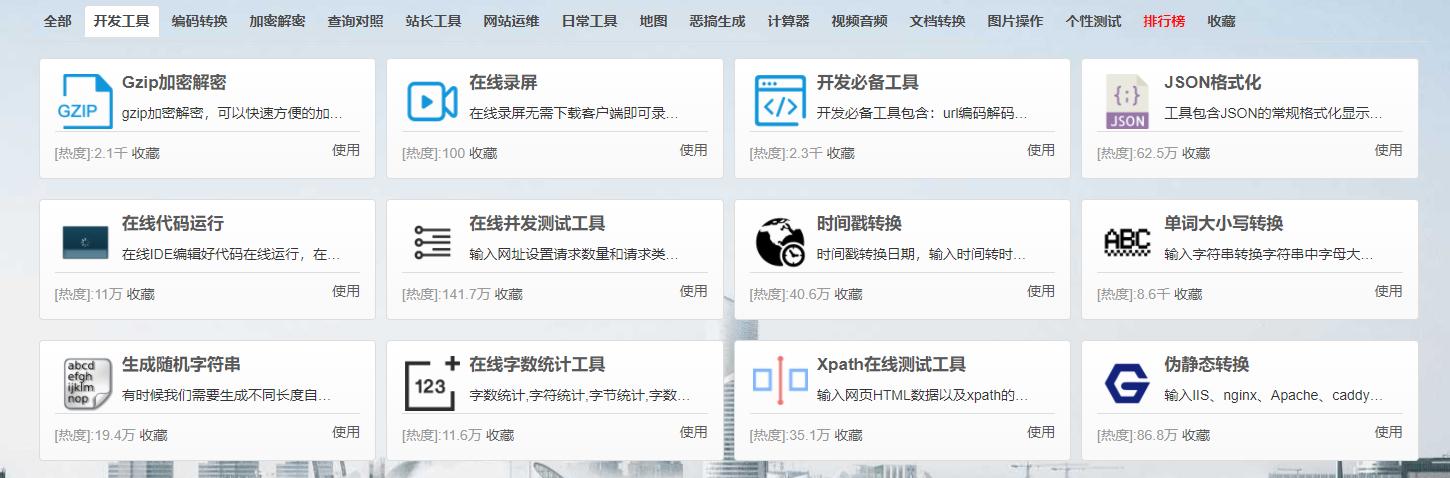This screenshot has height=478, width=1450.
Task: Click the pseudo-static conversion G icon
Action: pyautogui.click(x=1127, y=384)
